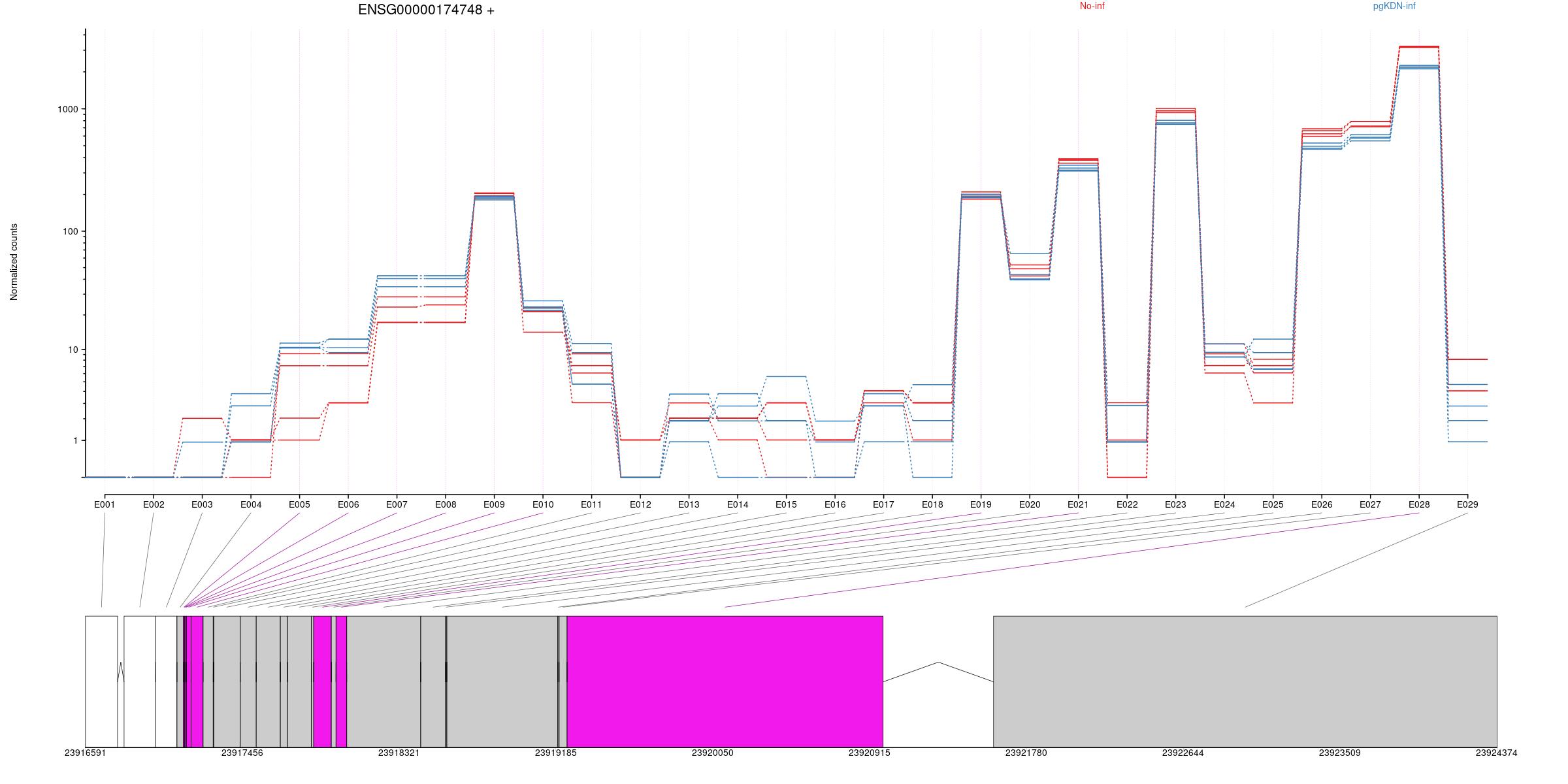This screenshot has width=1568, height=784.
Task: Click genomic coordinate 23917456
Action: (242, 753)
